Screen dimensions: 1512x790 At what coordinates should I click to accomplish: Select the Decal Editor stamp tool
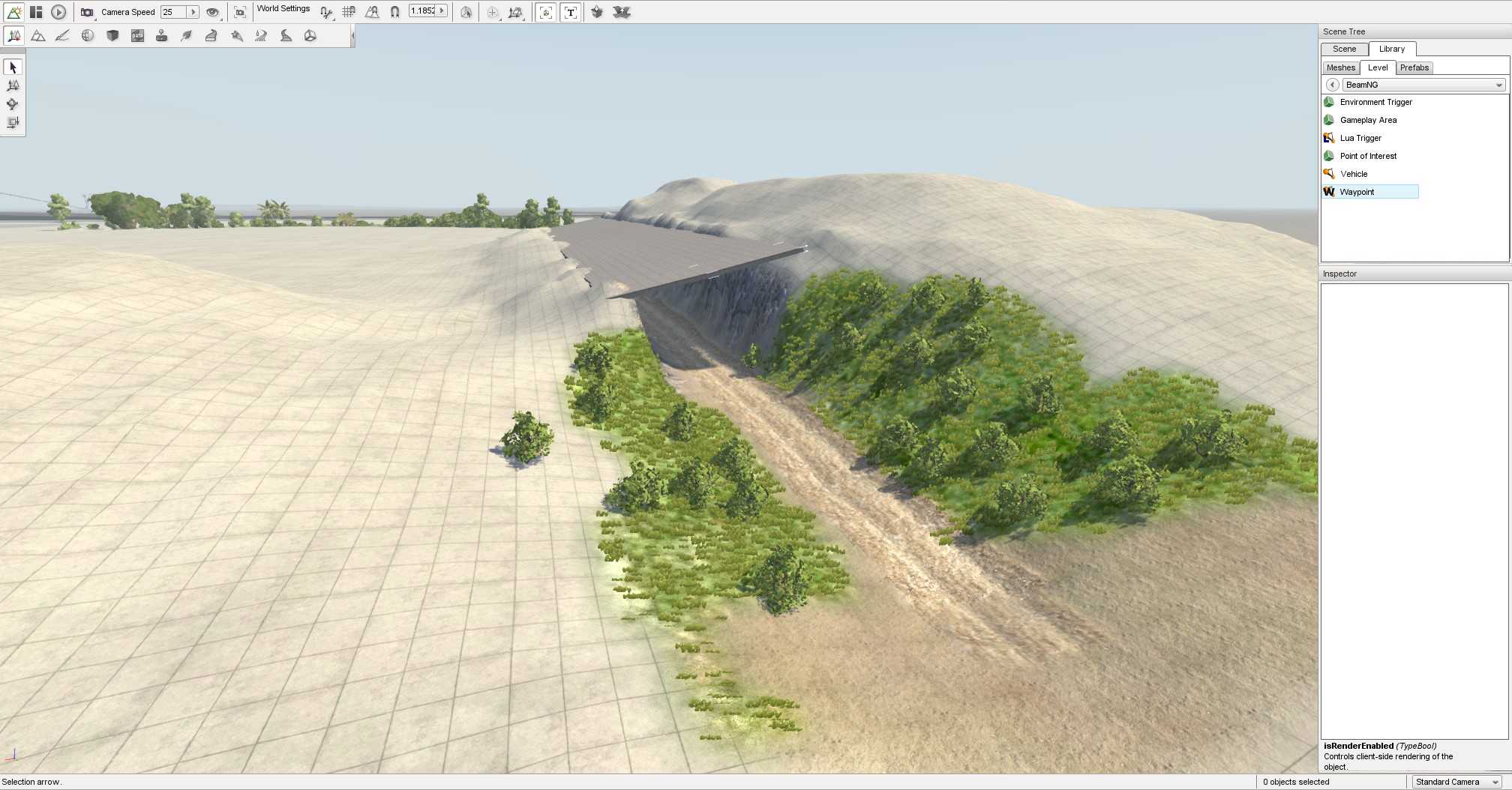coord(162,35)
